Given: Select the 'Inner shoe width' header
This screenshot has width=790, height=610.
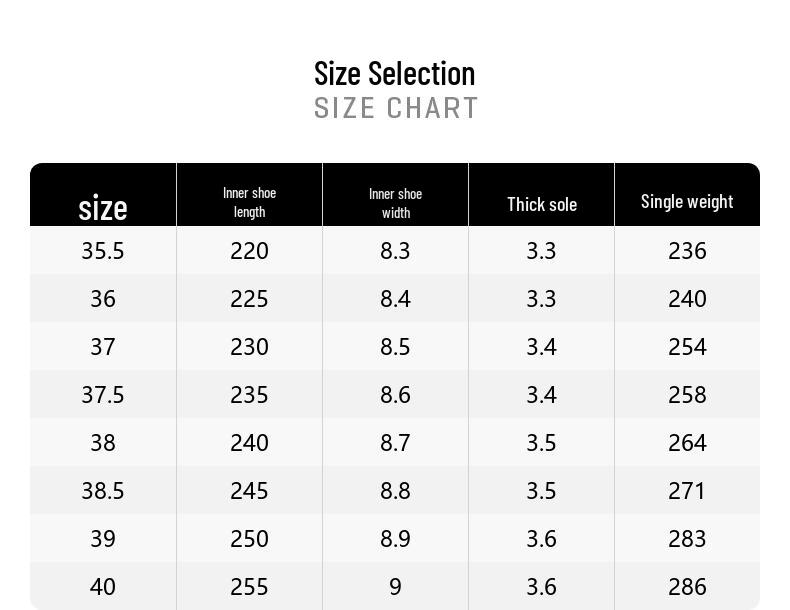Looking at the screenshot, I should [x=396, y=203].
